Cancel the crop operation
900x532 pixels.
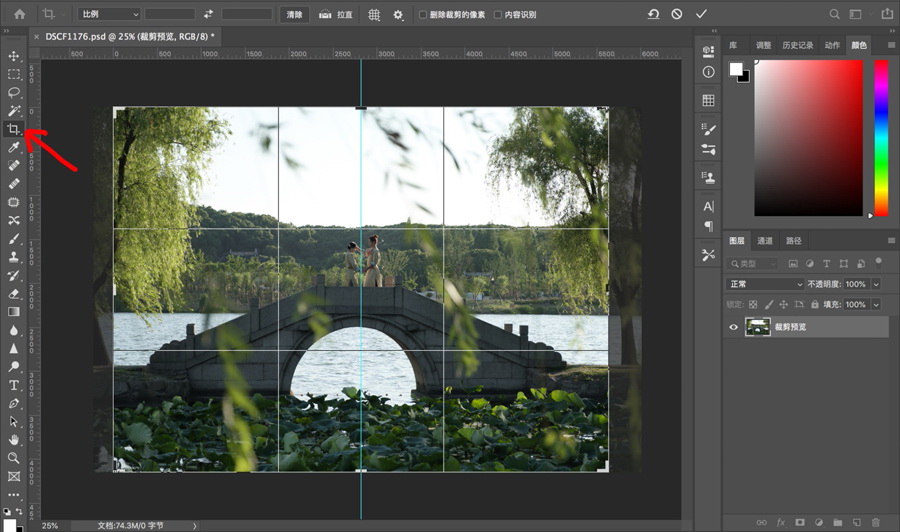point(677,14)
